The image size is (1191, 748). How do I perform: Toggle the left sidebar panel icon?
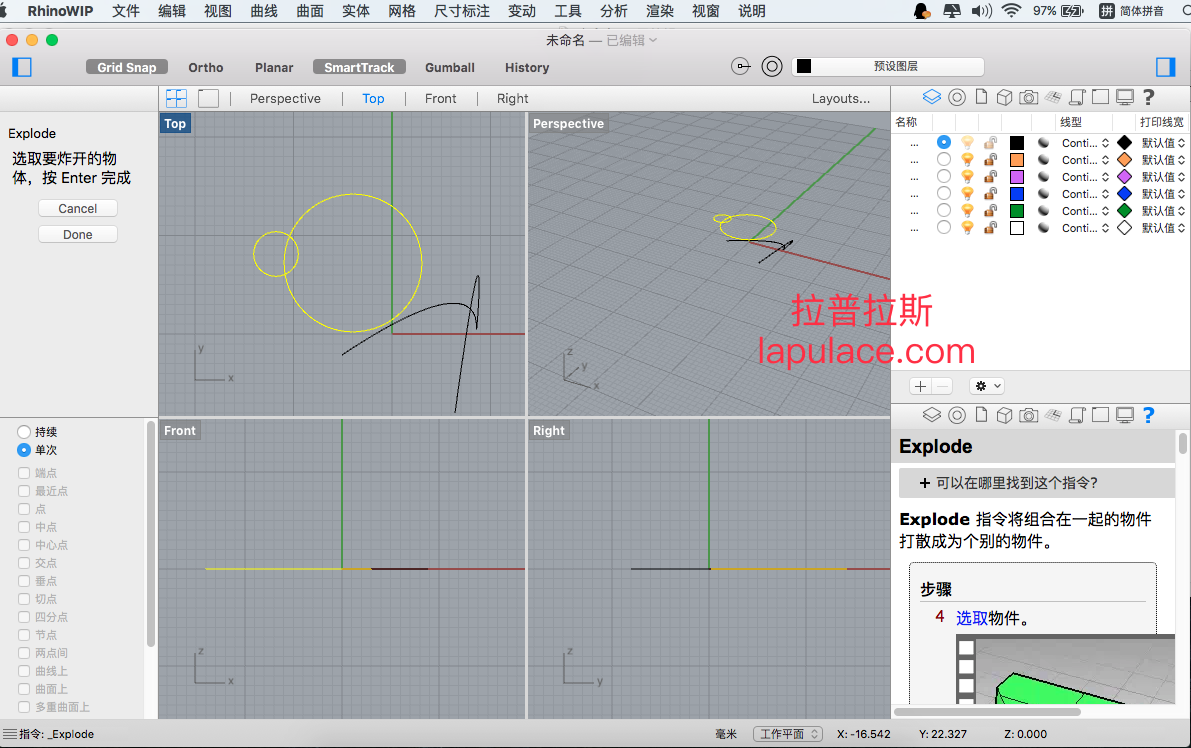tap(22, 67)
